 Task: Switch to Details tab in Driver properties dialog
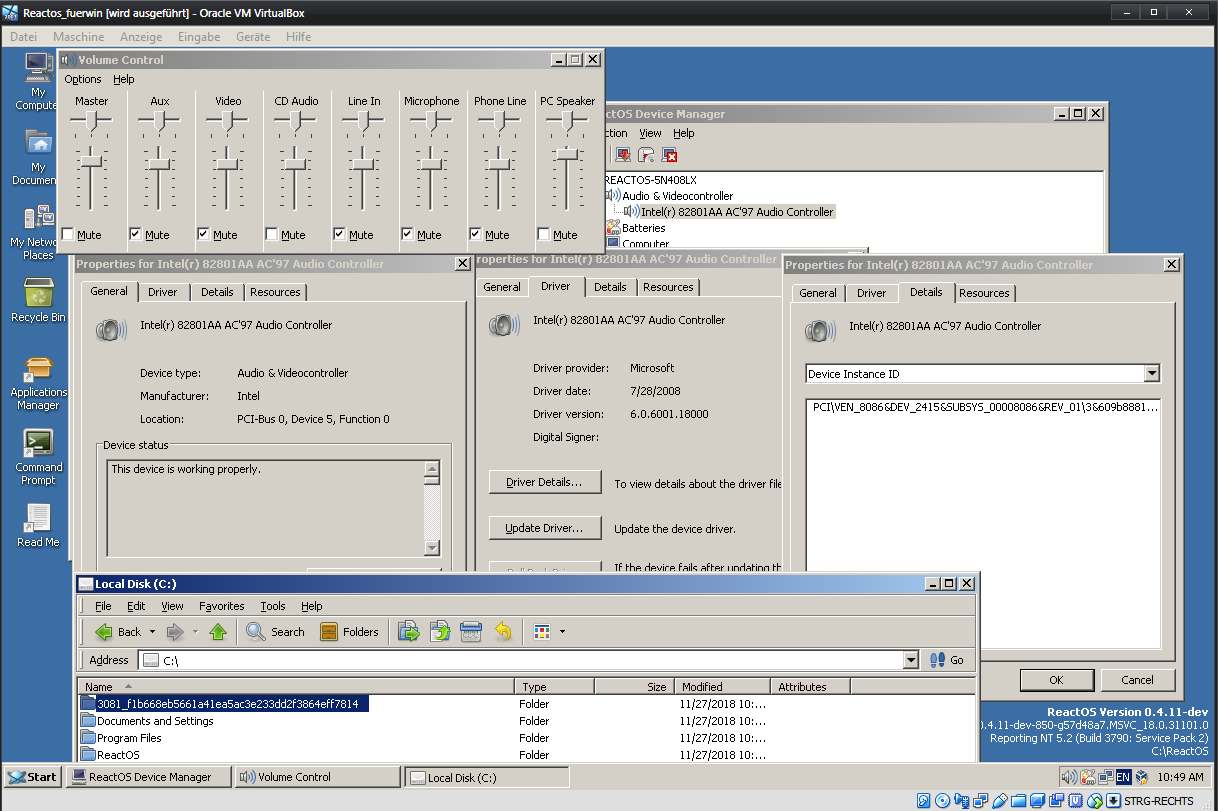[x=610, y=287]
